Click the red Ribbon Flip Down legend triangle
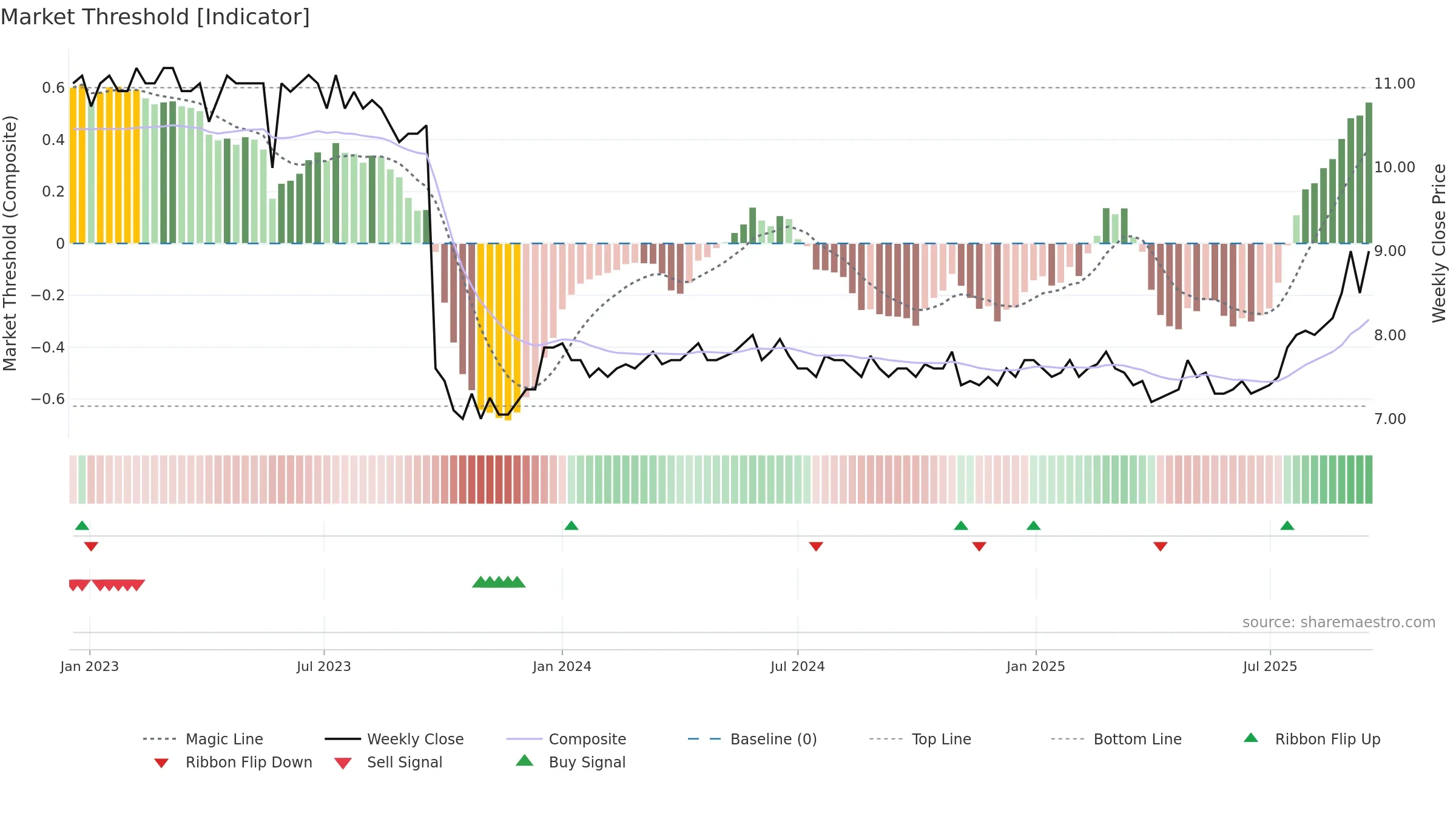The width and height of the screenshot is (1456, 819). (x=161, y=763)
